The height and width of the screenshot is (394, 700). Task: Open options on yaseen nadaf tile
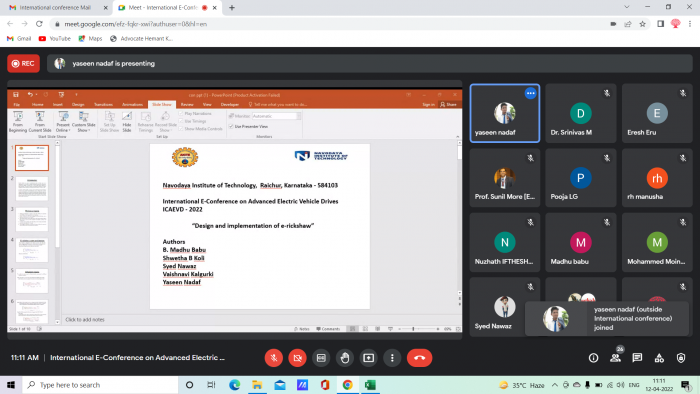coord(530,93)
